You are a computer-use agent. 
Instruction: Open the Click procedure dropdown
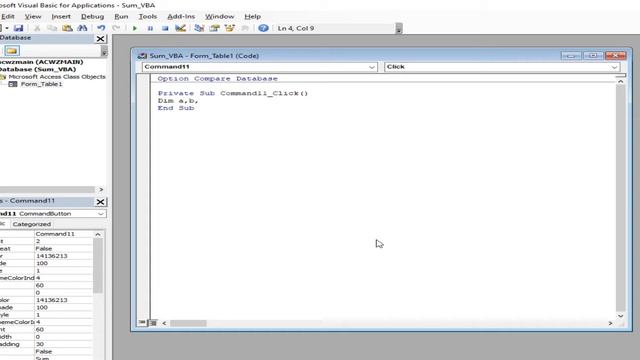614,67
